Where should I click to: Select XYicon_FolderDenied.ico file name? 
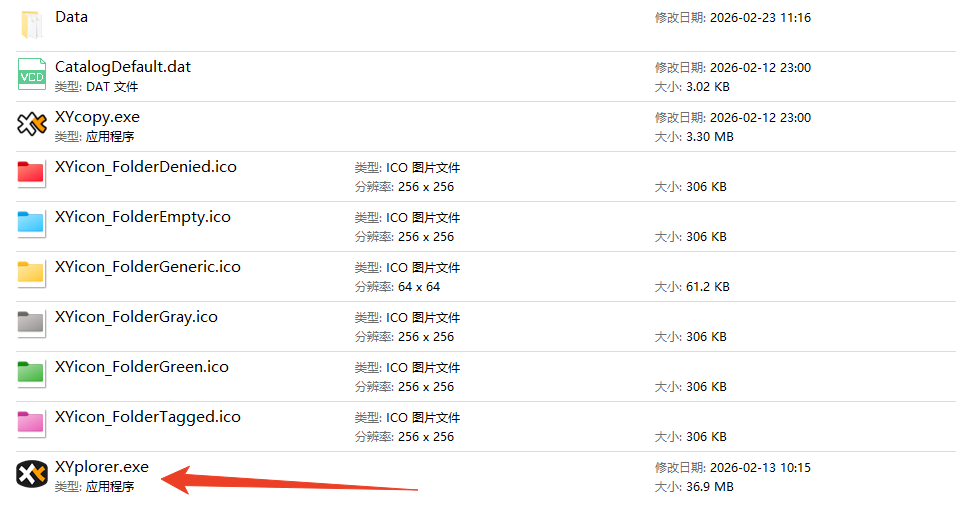146,167
